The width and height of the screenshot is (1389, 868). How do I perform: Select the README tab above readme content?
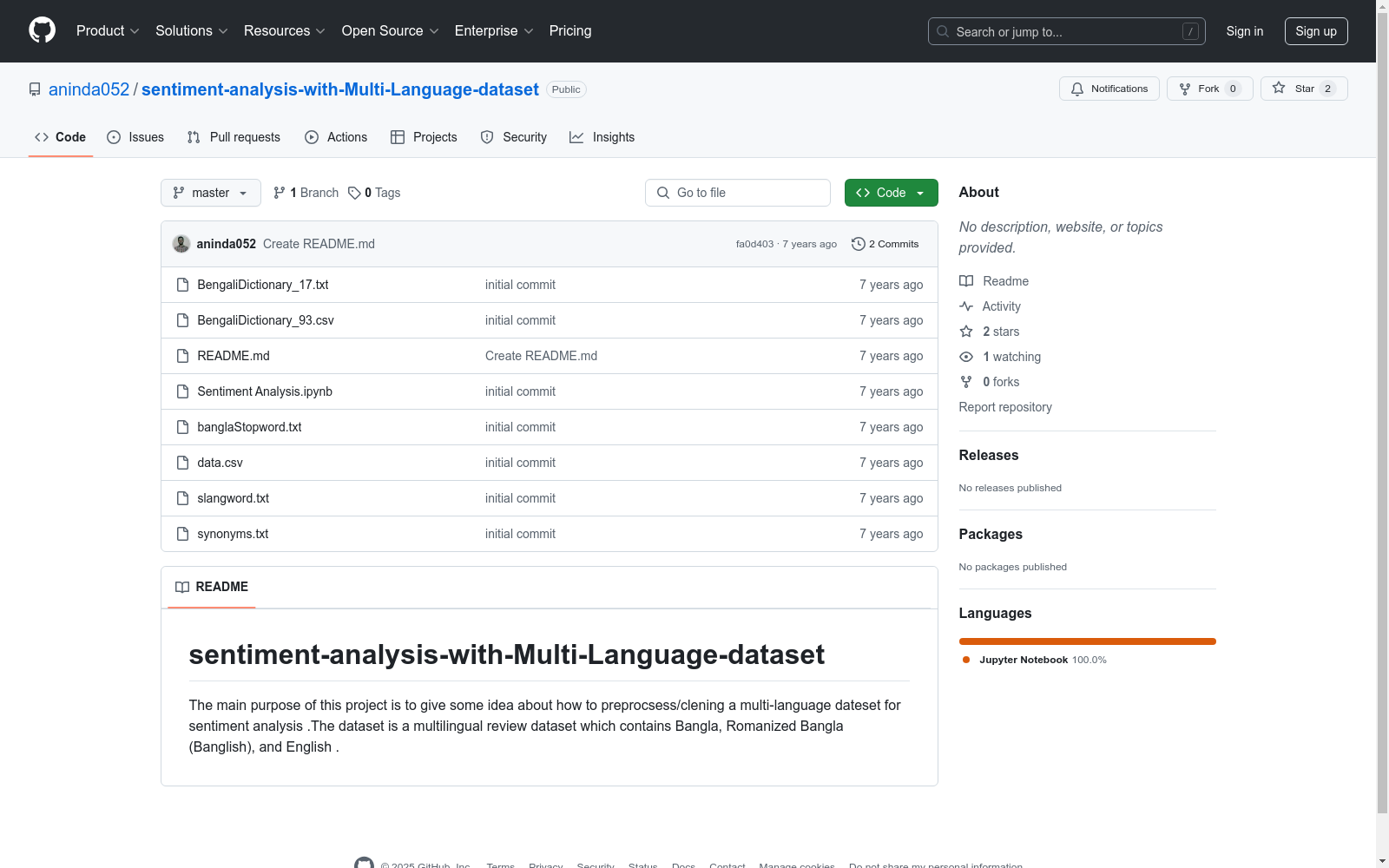(212, 587)
